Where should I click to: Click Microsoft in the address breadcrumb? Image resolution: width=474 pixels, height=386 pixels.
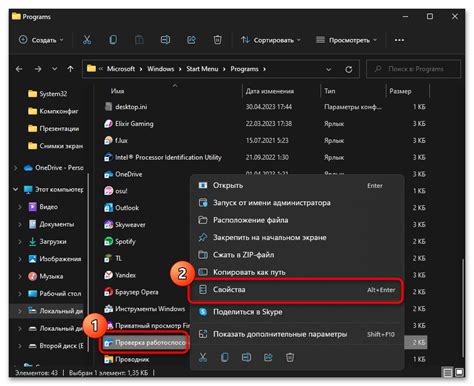121,69
